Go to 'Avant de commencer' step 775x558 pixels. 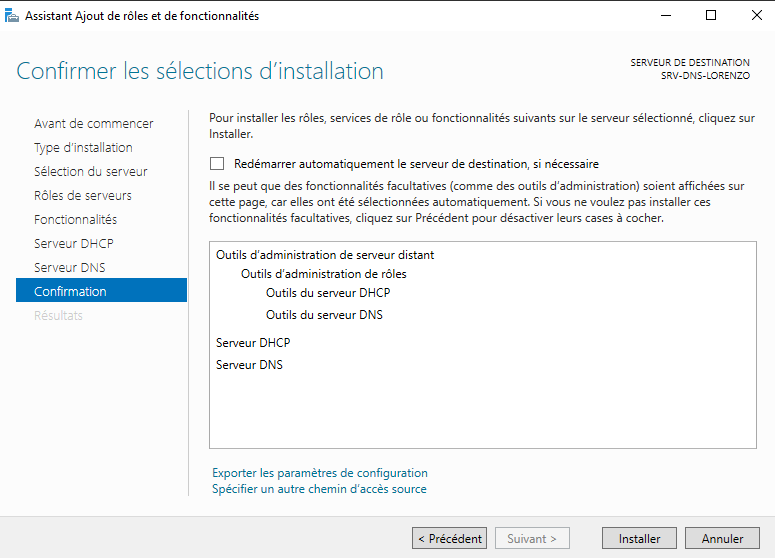(x=93, y=123)
